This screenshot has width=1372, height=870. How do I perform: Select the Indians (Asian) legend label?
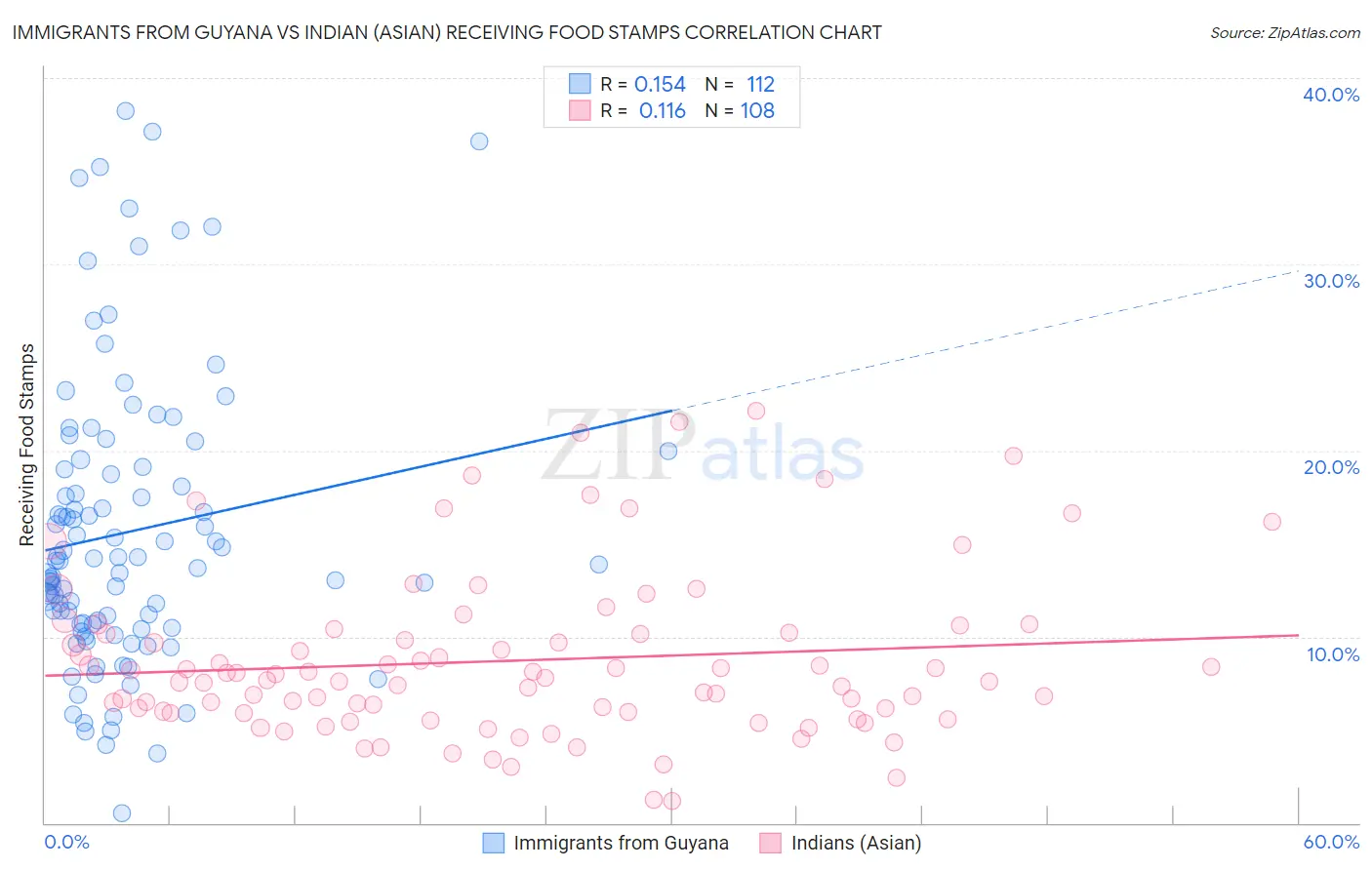point(856,843)
